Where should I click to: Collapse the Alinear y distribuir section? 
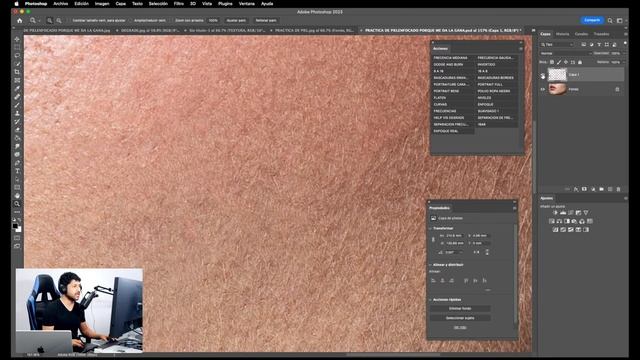tap(430, 265)
